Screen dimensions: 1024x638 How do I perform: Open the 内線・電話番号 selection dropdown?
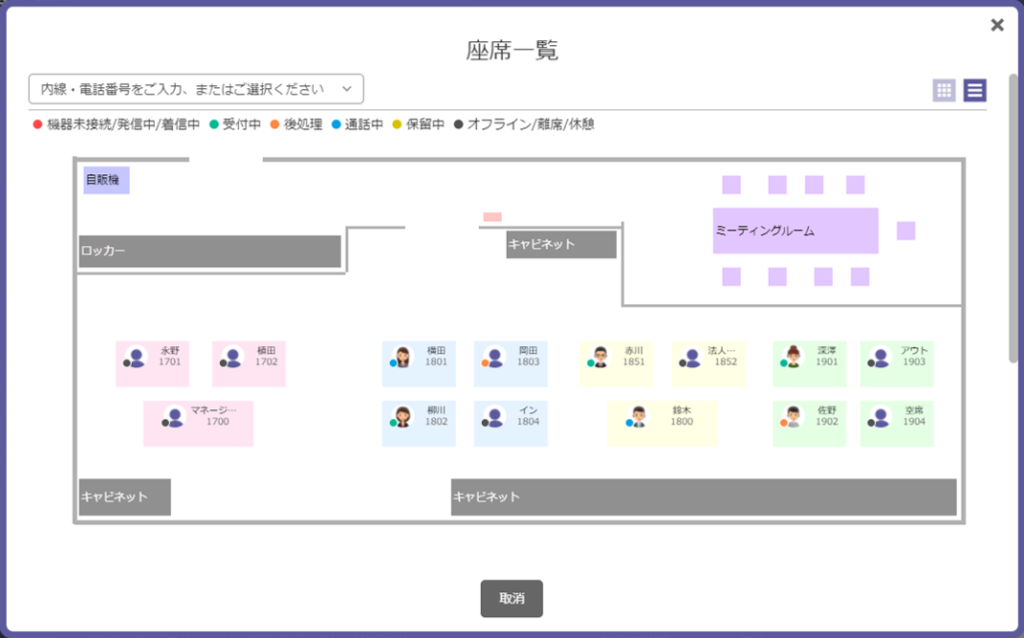coord(196,89)
